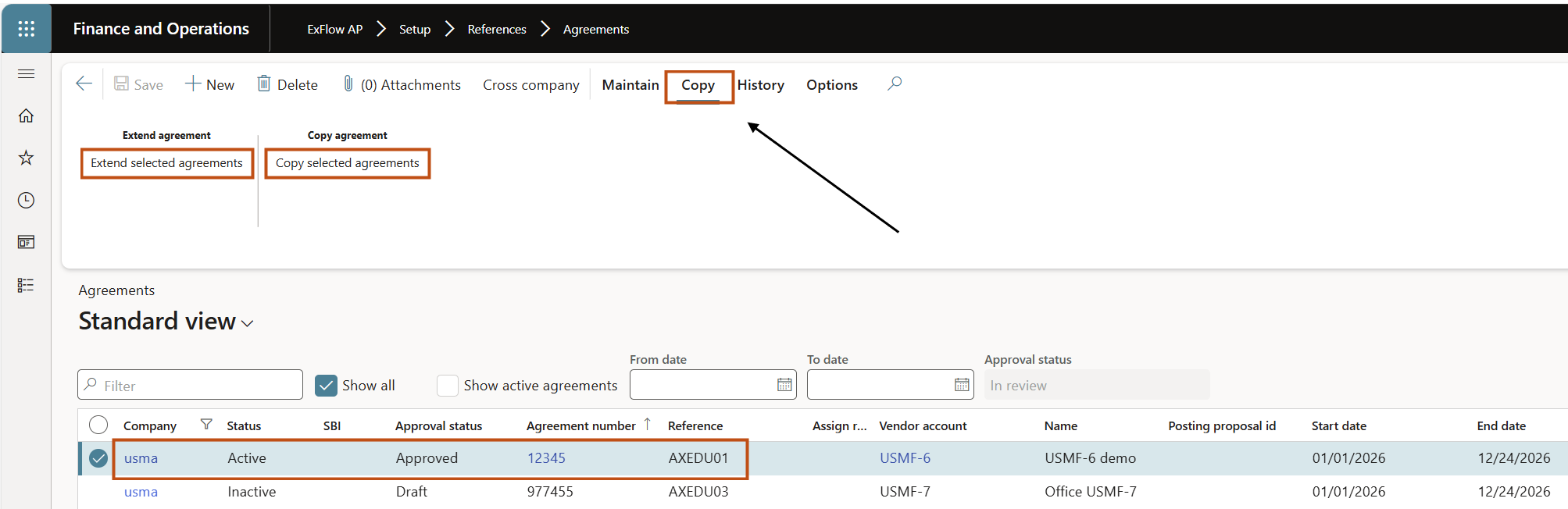Toggle the select-all rows circle in header
Image resolution: width=1568 pixels, height=509 pixels.
pos(98,425)
